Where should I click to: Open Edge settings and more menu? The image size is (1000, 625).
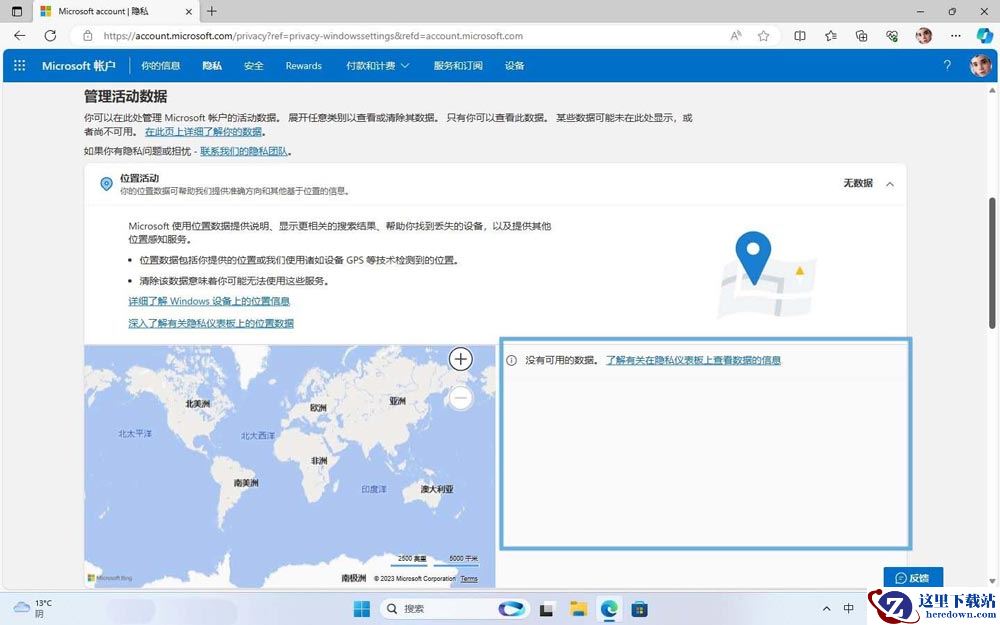click(x=955, y=36)
